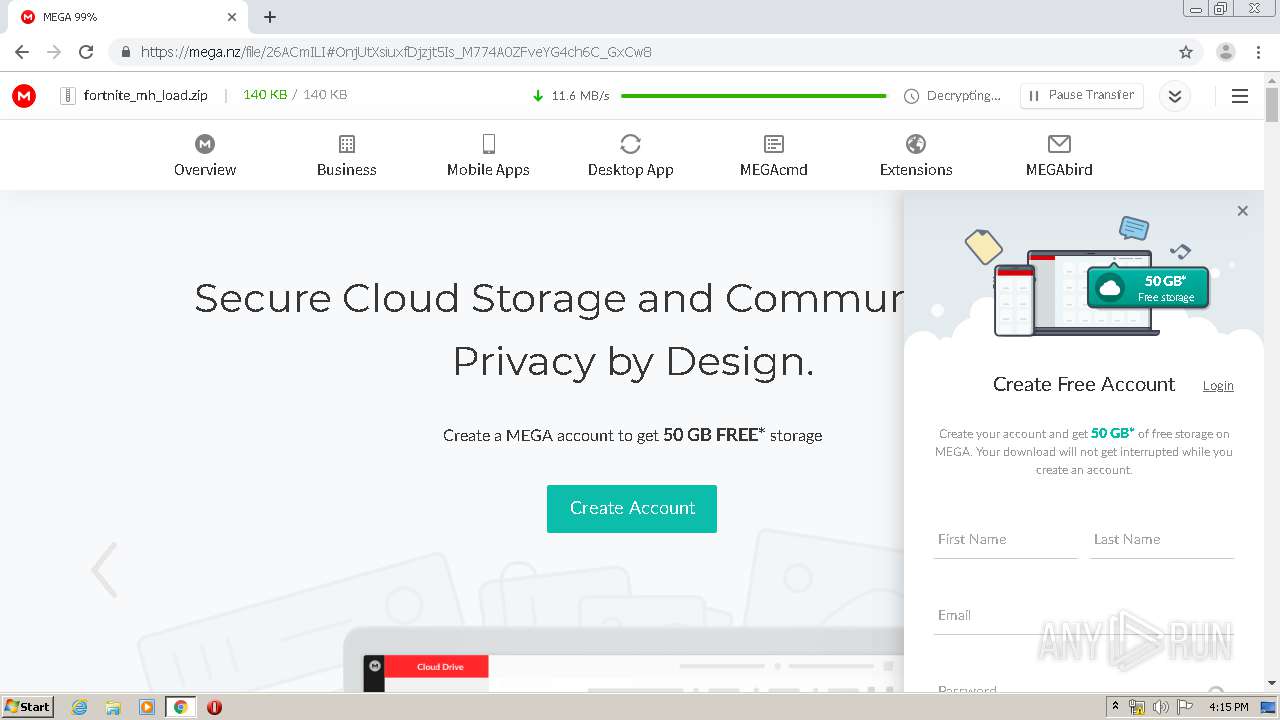Click the address bar URL

click(x=396, y=52)
